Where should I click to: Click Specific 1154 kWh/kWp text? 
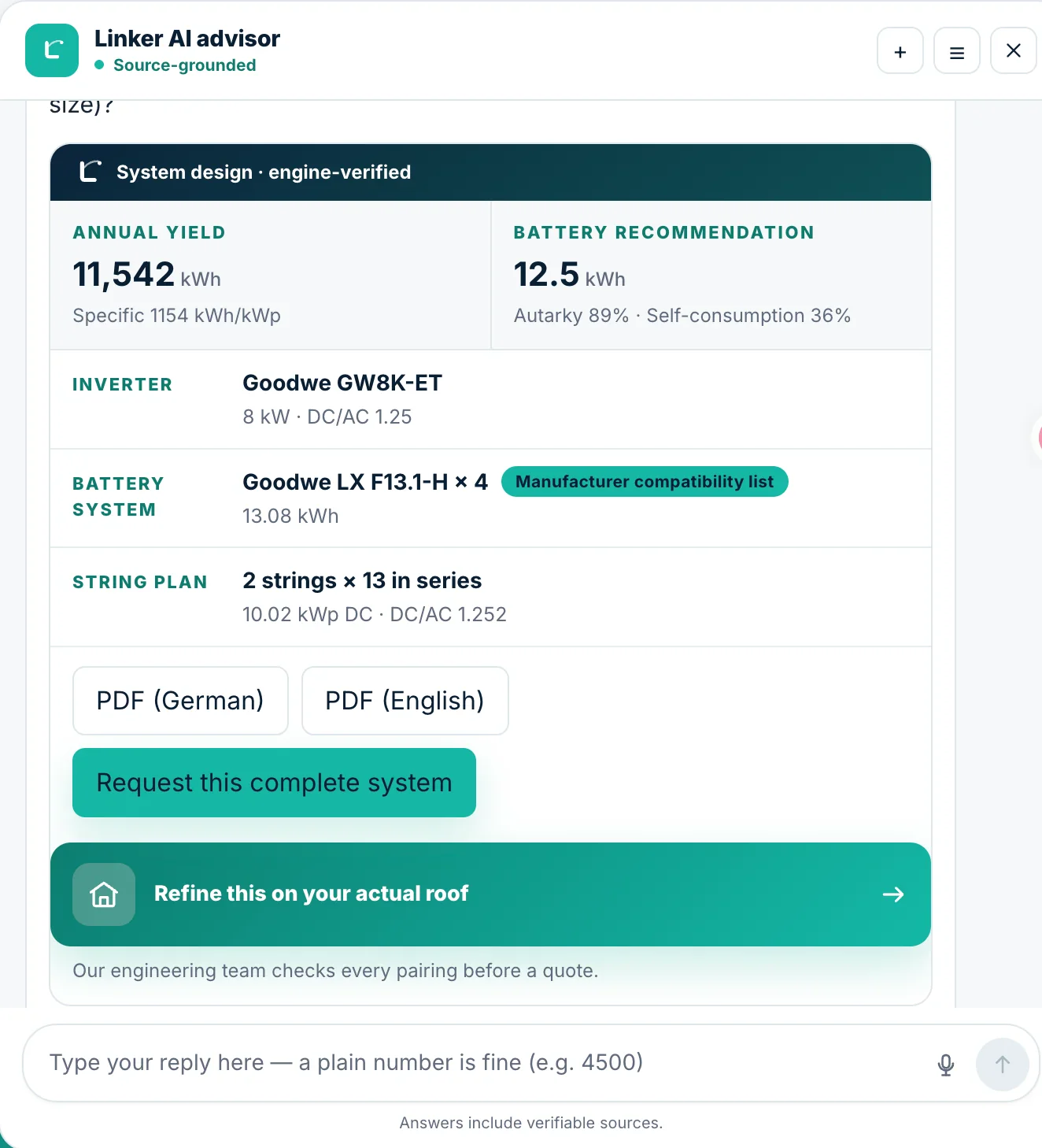177,316
